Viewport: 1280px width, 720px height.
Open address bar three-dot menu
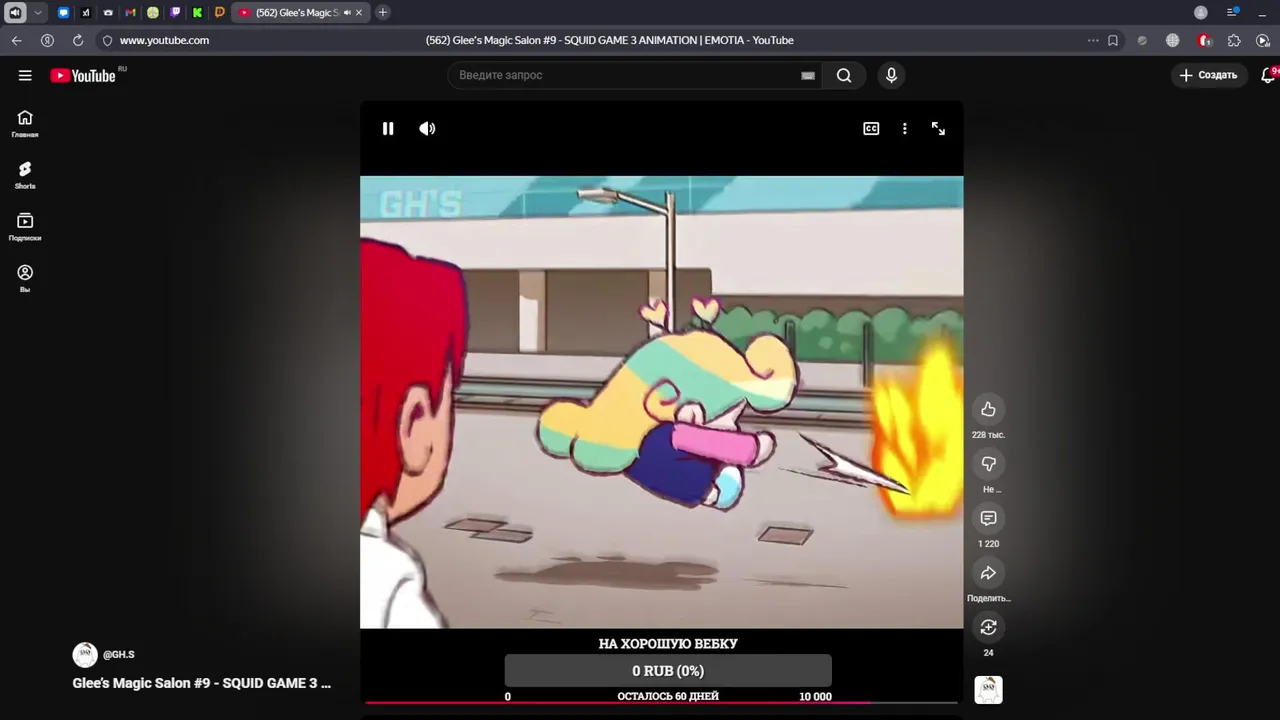[x=1093, y=40]
